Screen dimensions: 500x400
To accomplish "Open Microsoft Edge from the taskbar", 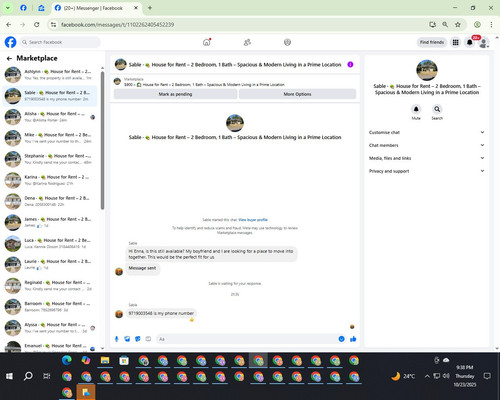I will [x=67, y=360].
